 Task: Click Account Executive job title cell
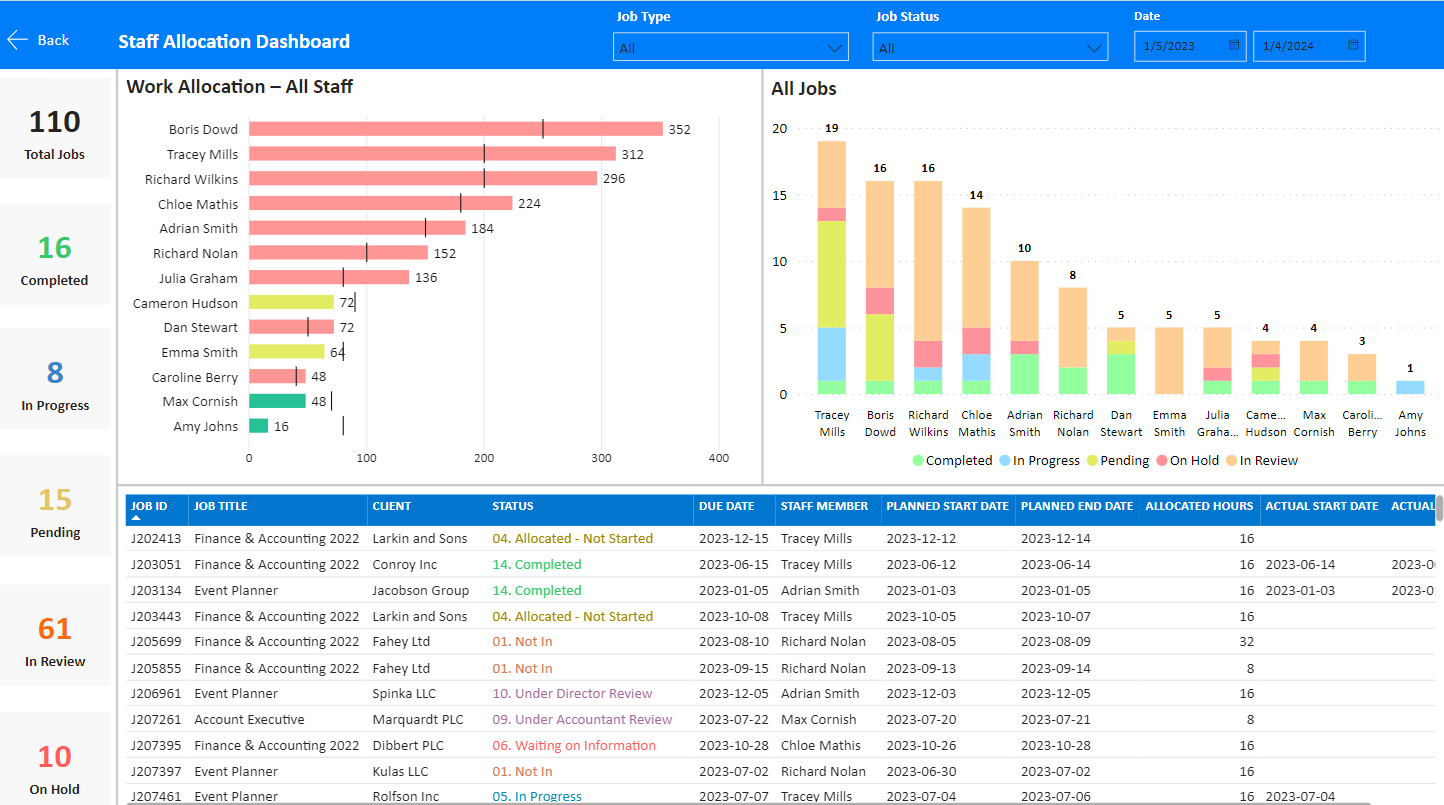coord(249,719)
